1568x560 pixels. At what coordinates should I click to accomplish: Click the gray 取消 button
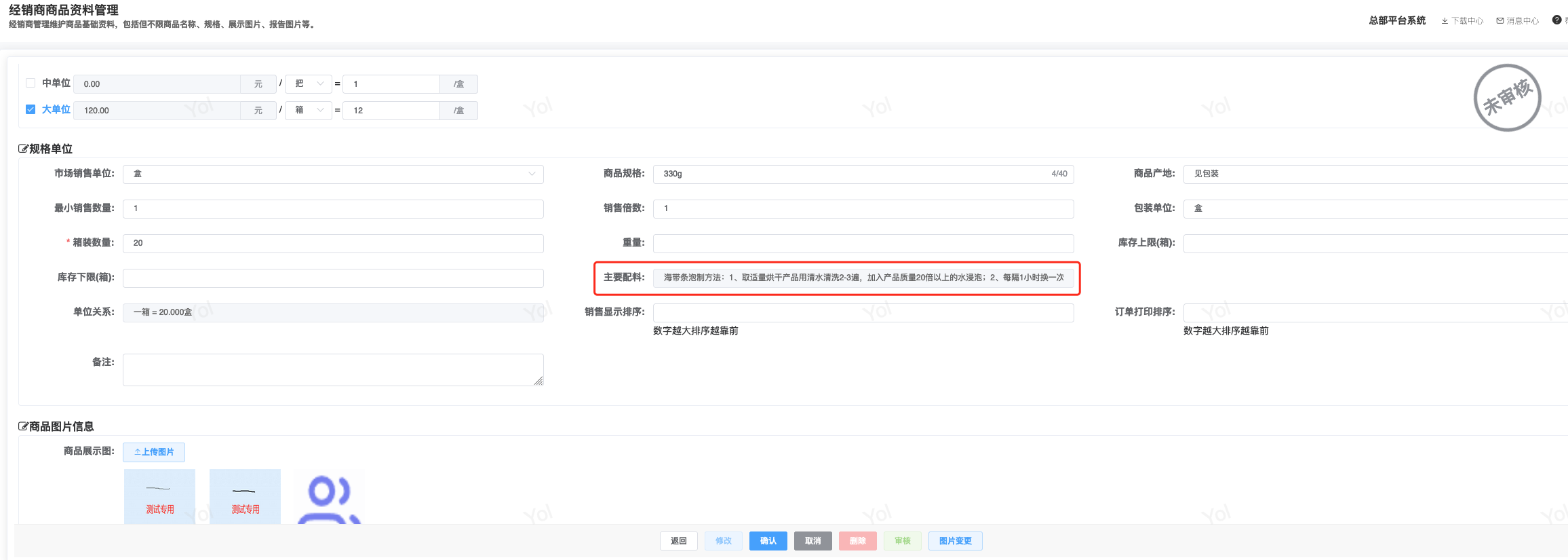[812, 541]
